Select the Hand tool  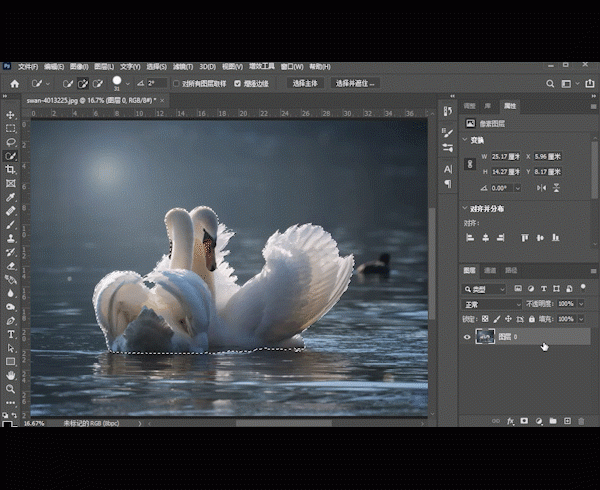click(x=11, y=375)
